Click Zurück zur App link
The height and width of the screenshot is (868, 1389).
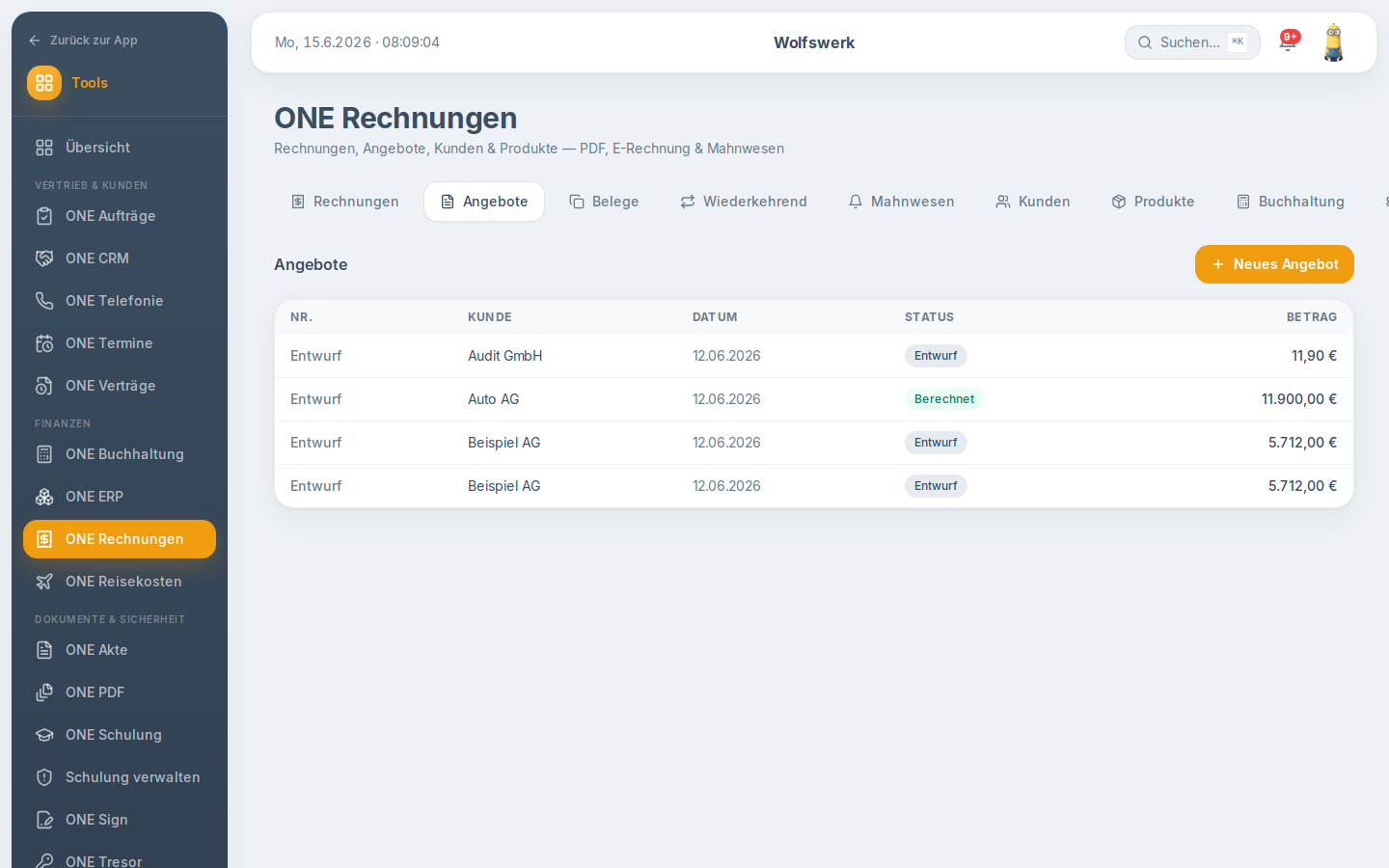coord(83,41)
